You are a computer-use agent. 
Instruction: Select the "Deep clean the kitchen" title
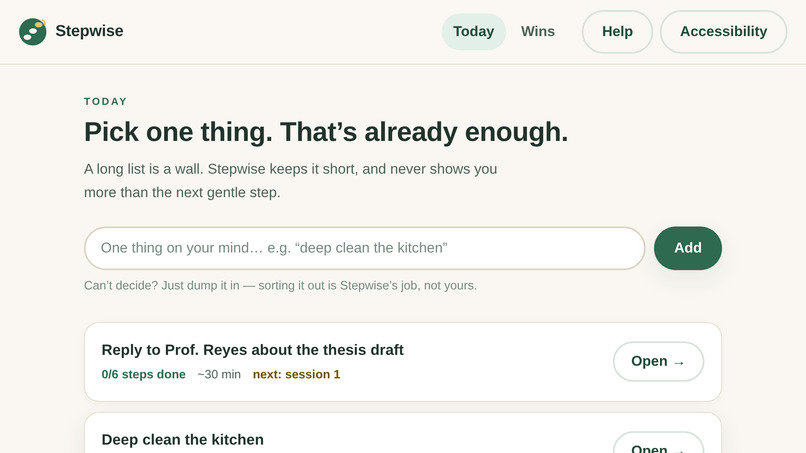(182, 440)
